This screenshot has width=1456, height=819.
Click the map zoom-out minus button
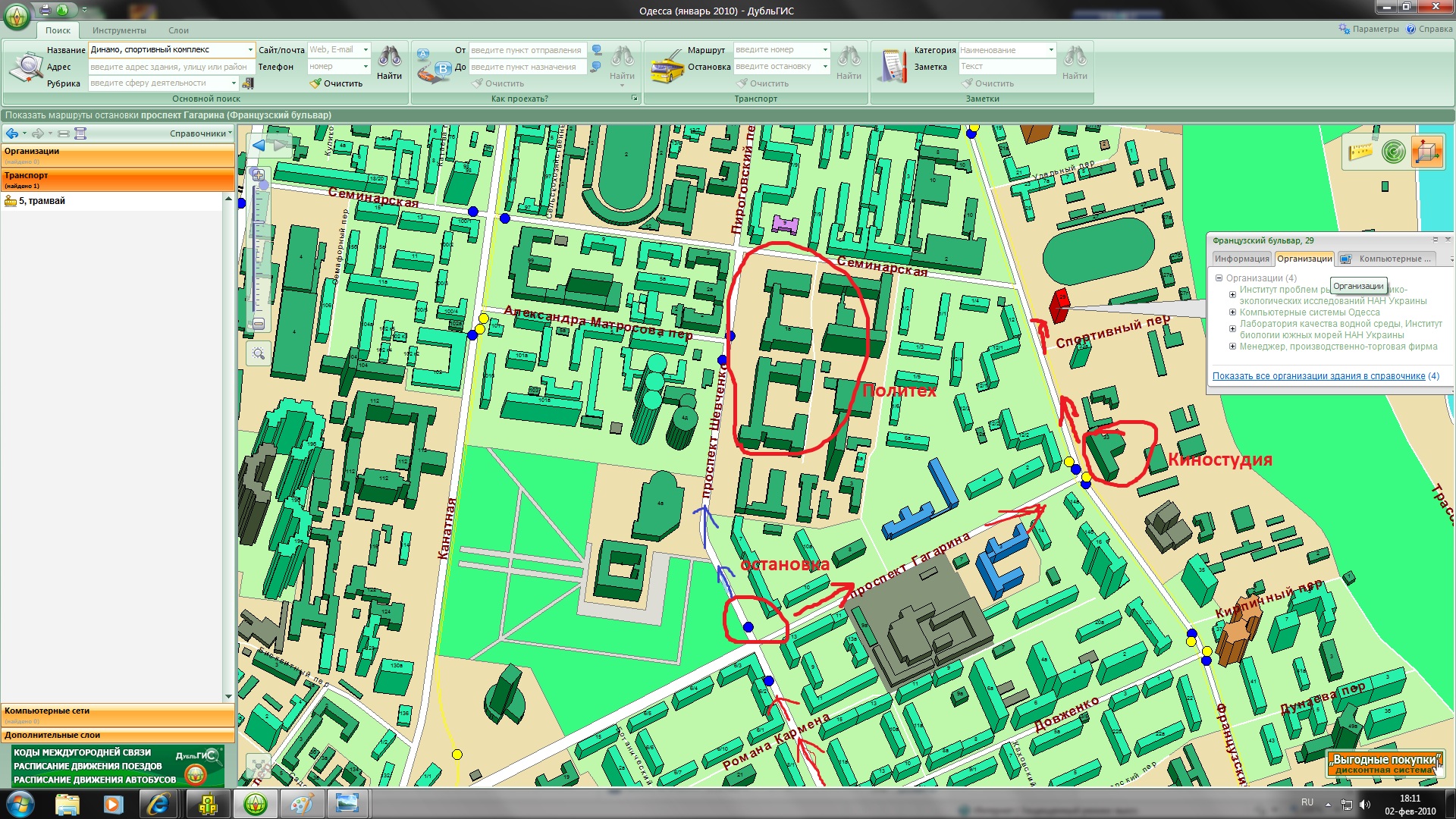258,324
